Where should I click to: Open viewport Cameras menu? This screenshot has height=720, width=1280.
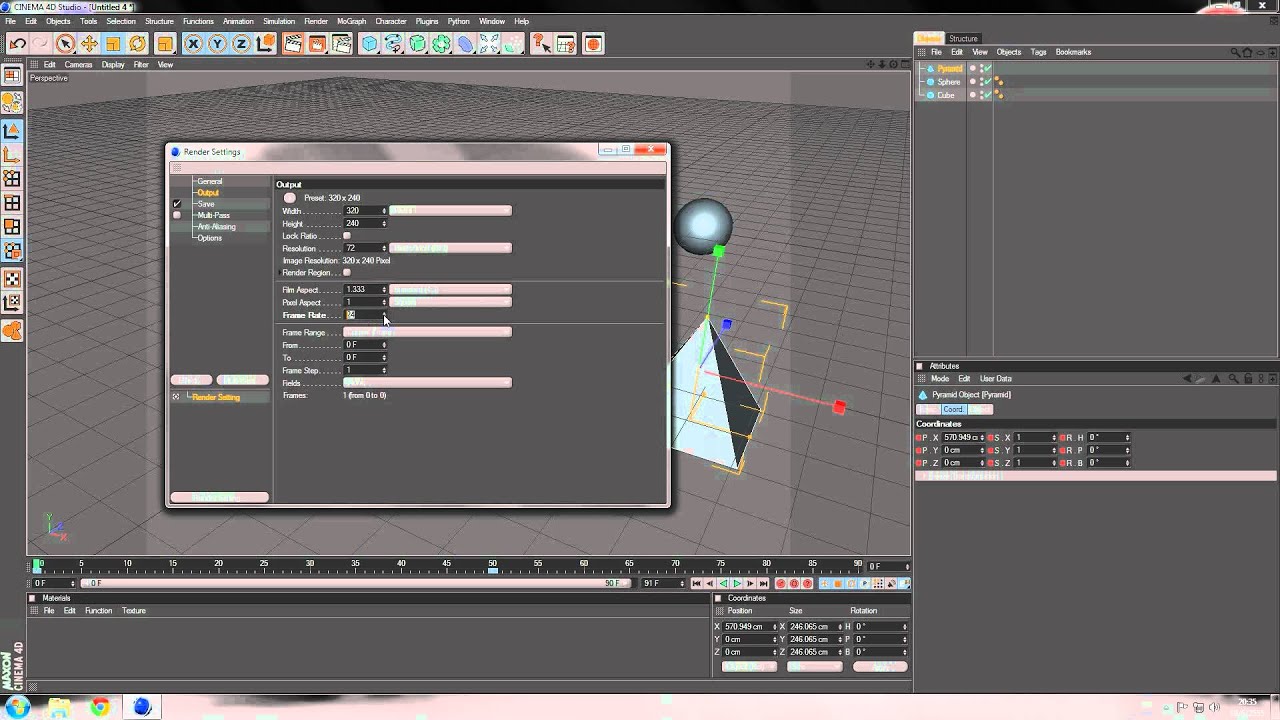[x=78, y=65]
